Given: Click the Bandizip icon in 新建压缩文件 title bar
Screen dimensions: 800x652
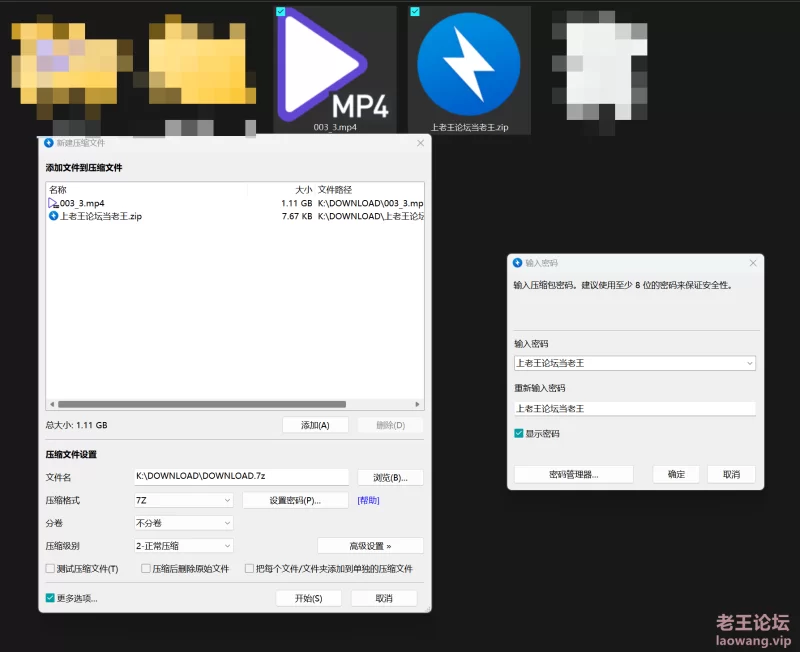Looking at the screenshot, I should point(49,143).
